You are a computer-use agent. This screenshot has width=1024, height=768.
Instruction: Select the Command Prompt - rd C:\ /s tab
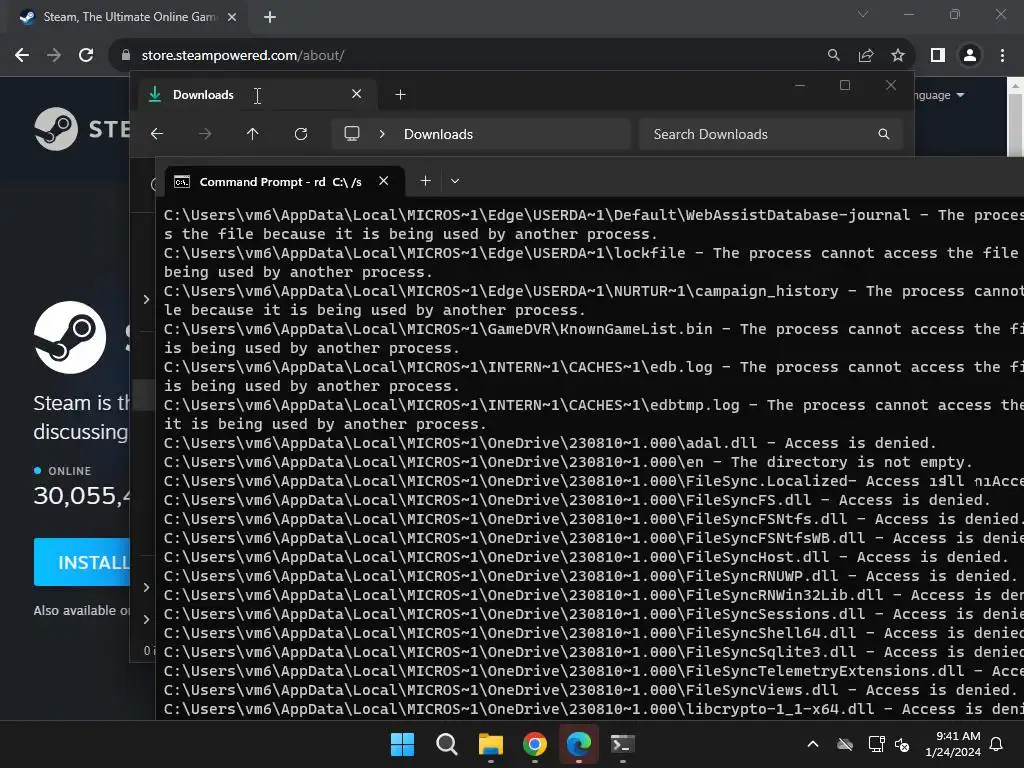click(285, 182)
